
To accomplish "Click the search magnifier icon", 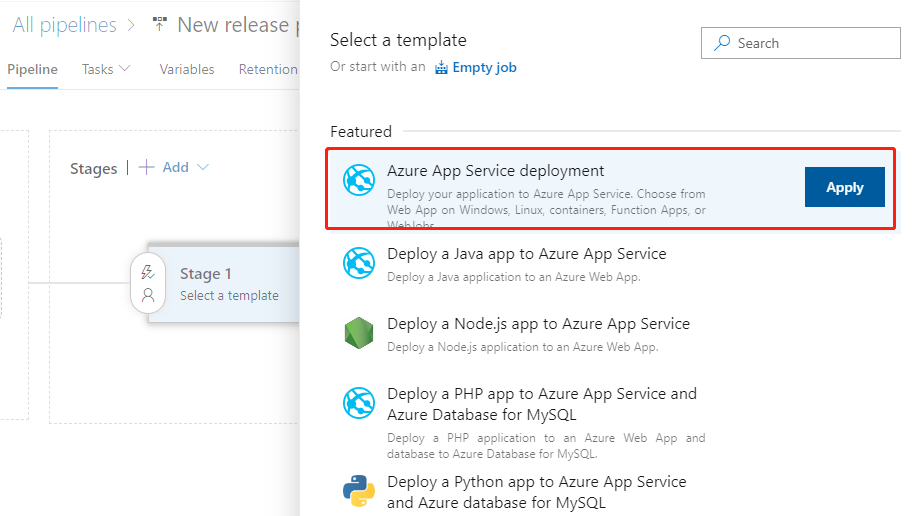I will click(x=722, y=43).
